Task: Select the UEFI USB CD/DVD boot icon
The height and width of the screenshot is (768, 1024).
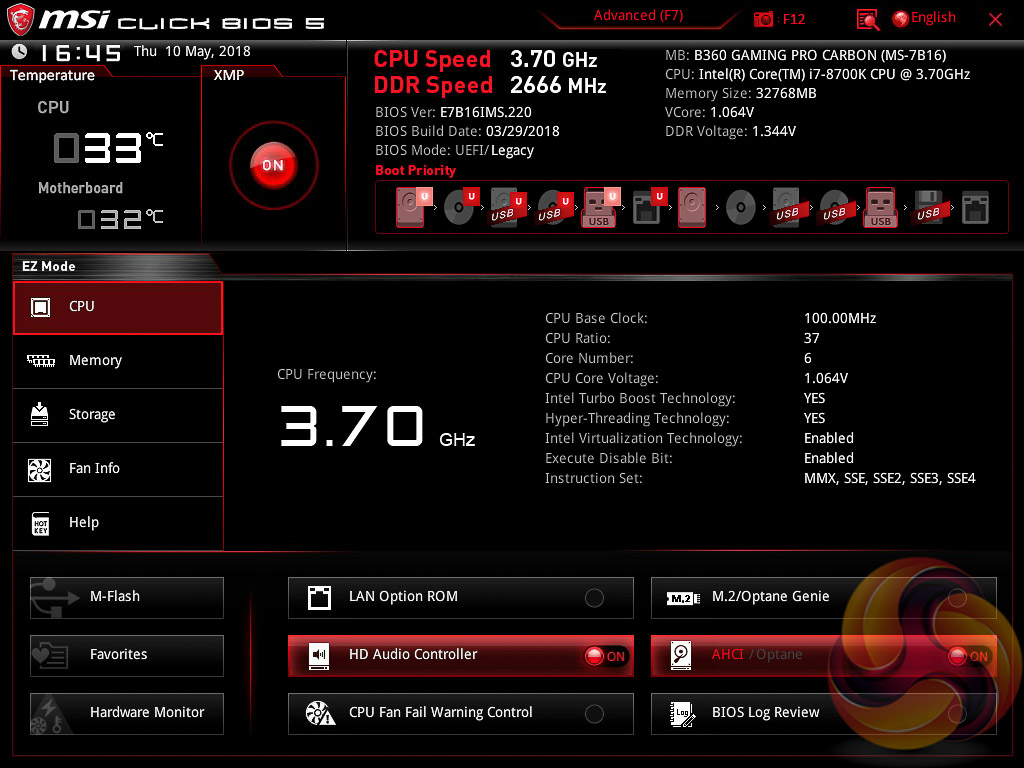Action: point(554,207)
